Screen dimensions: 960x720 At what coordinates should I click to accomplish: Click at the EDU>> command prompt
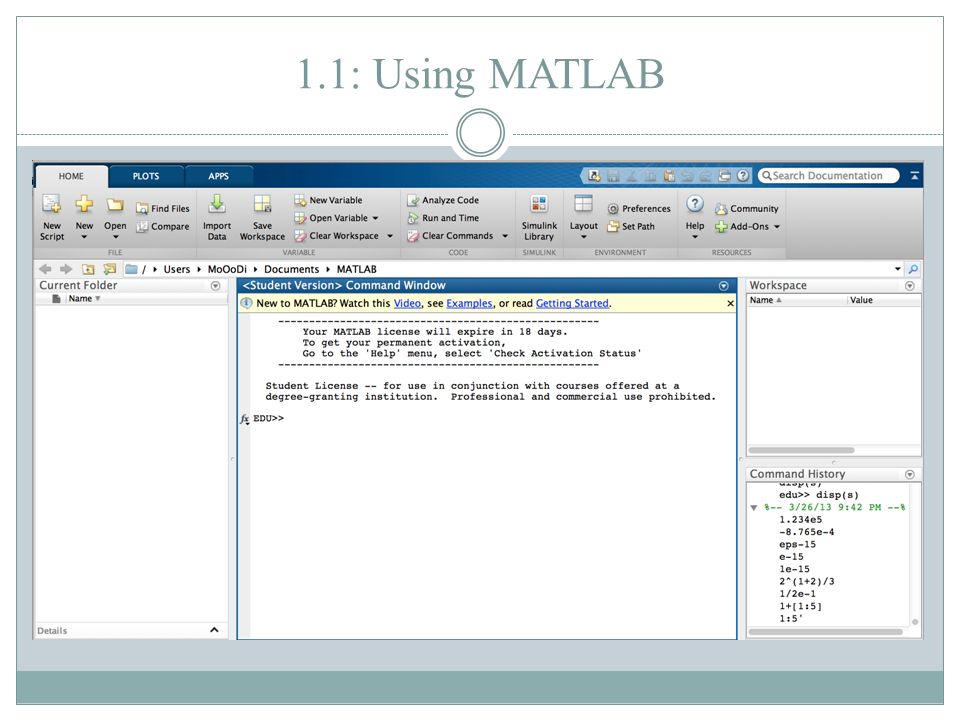[269, 419]
